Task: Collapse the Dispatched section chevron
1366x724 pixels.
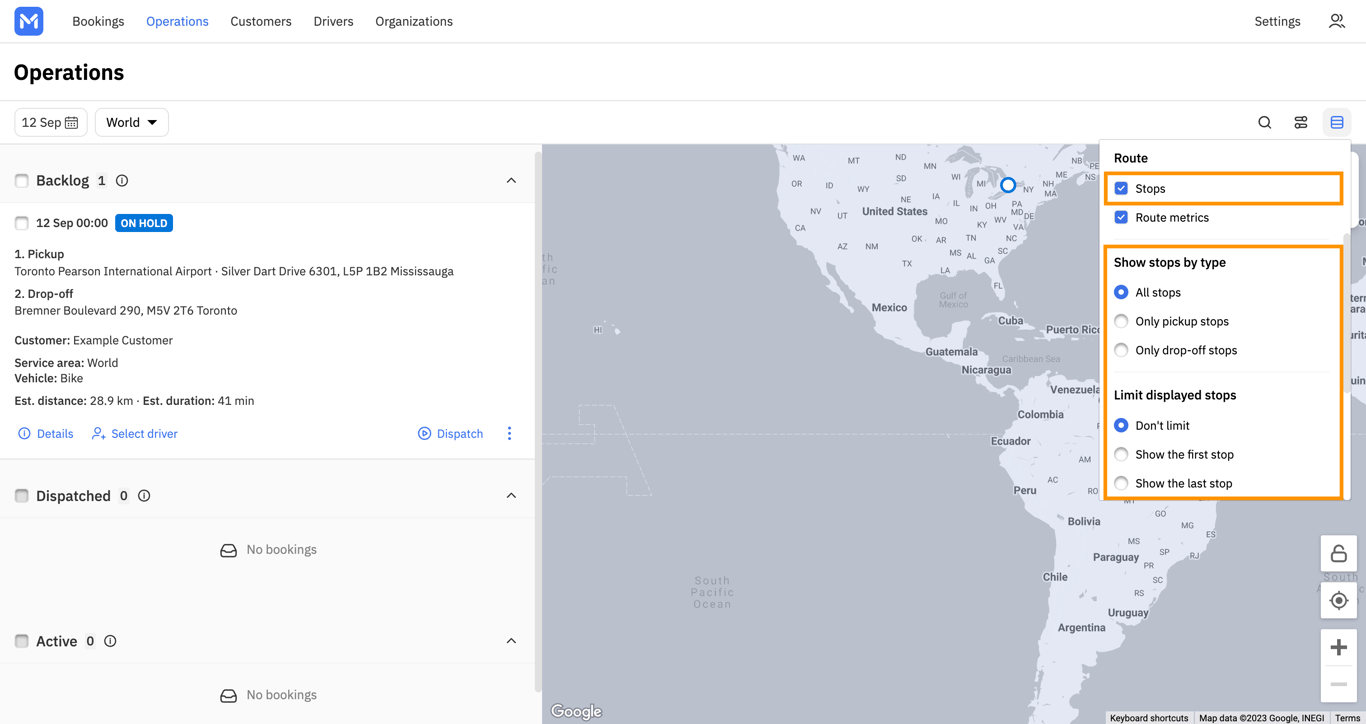Action: pos(511,496)
